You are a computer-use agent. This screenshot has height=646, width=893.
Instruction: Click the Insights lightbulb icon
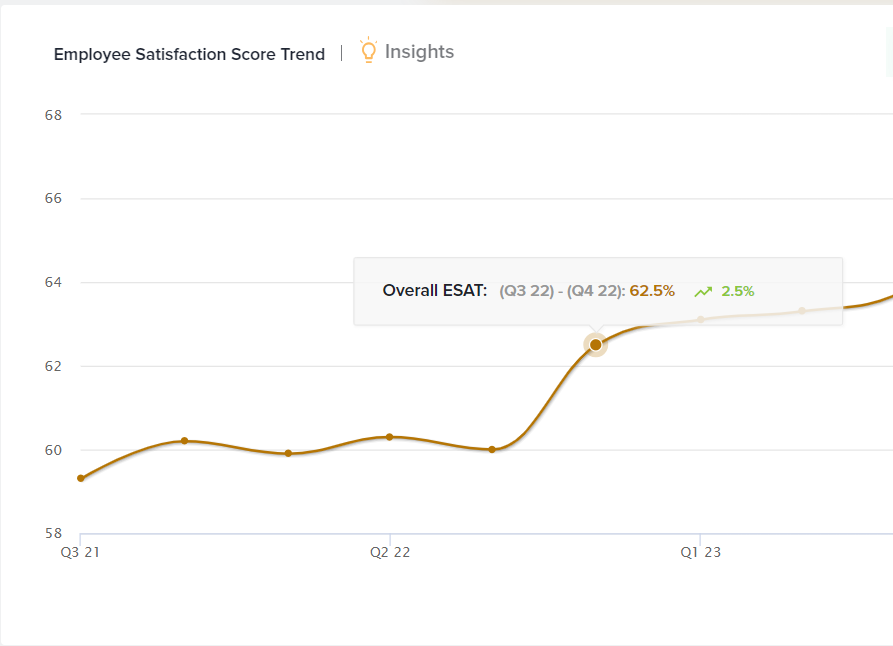[x=369, y=51]
